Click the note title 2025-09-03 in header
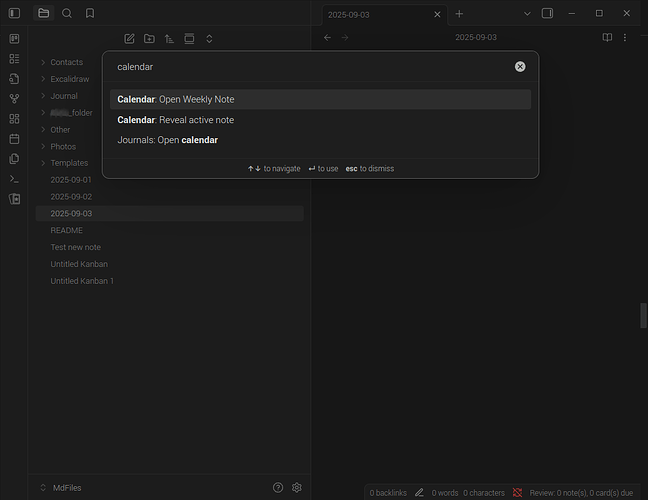Image resolution: width=648 pixels, height=500 pixels. coord(476,37)
